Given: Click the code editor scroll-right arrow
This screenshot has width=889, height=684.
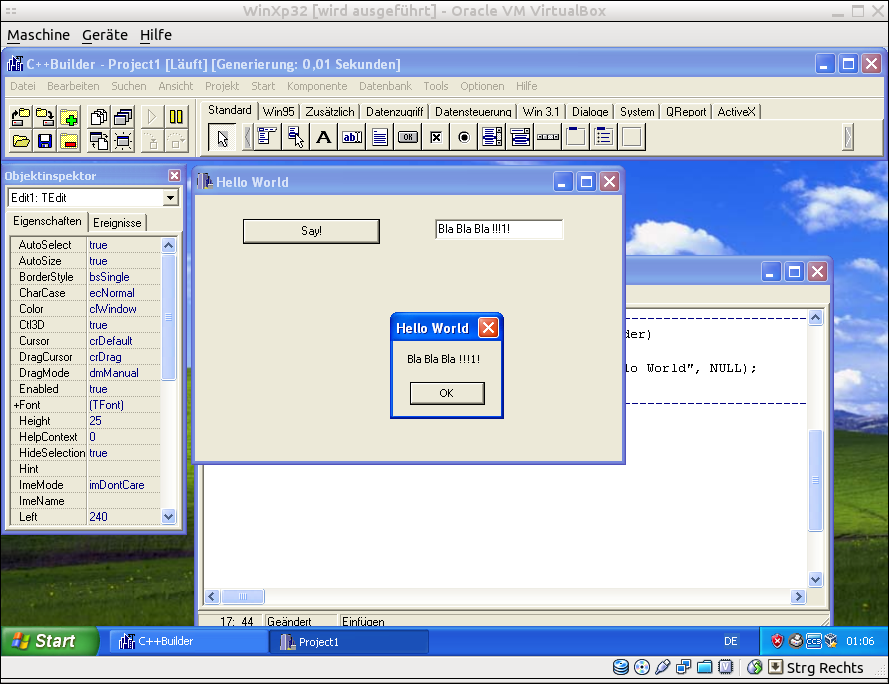Looking at the screenshot, I should (x=798, y=597).
